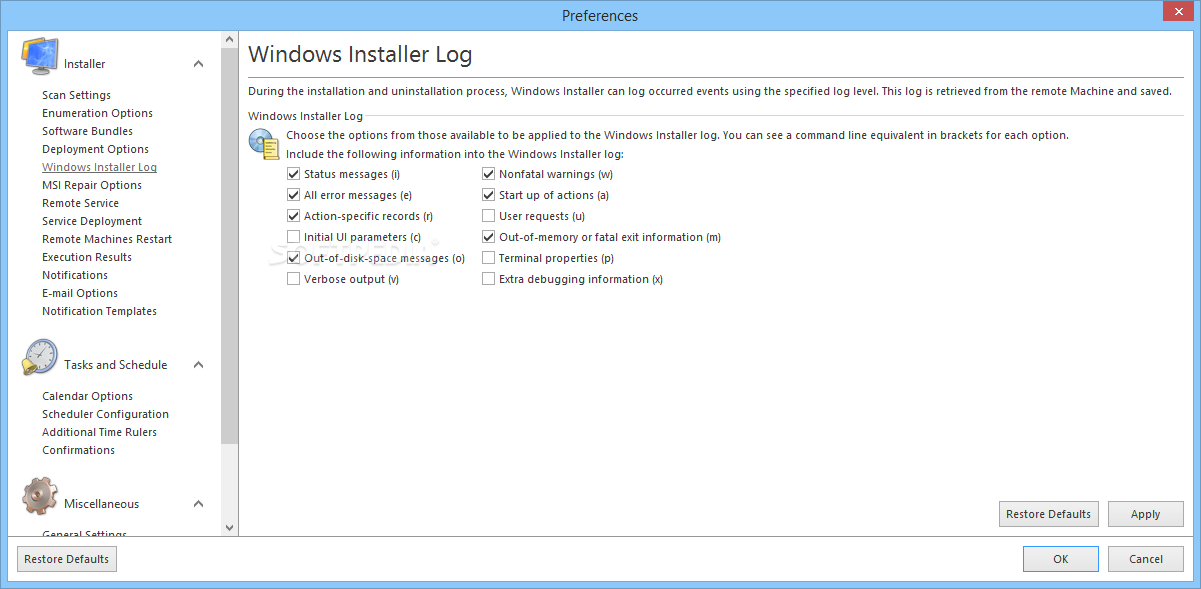Click the Apply button
The height and width of the screenshot is (589, 1201).
[x=1145, y=514]
